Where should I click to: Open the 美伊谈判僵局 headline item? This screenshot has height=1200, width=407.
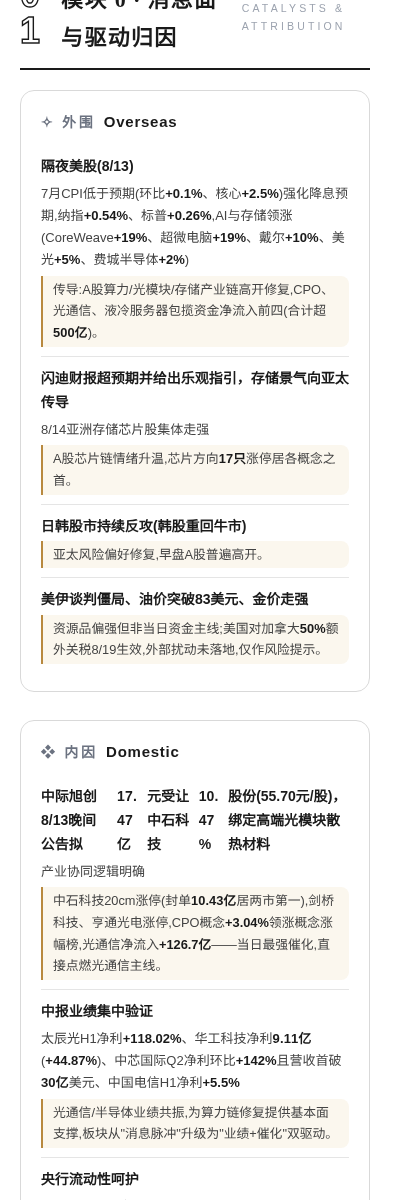pyautogui.click(x=175, y=599)
